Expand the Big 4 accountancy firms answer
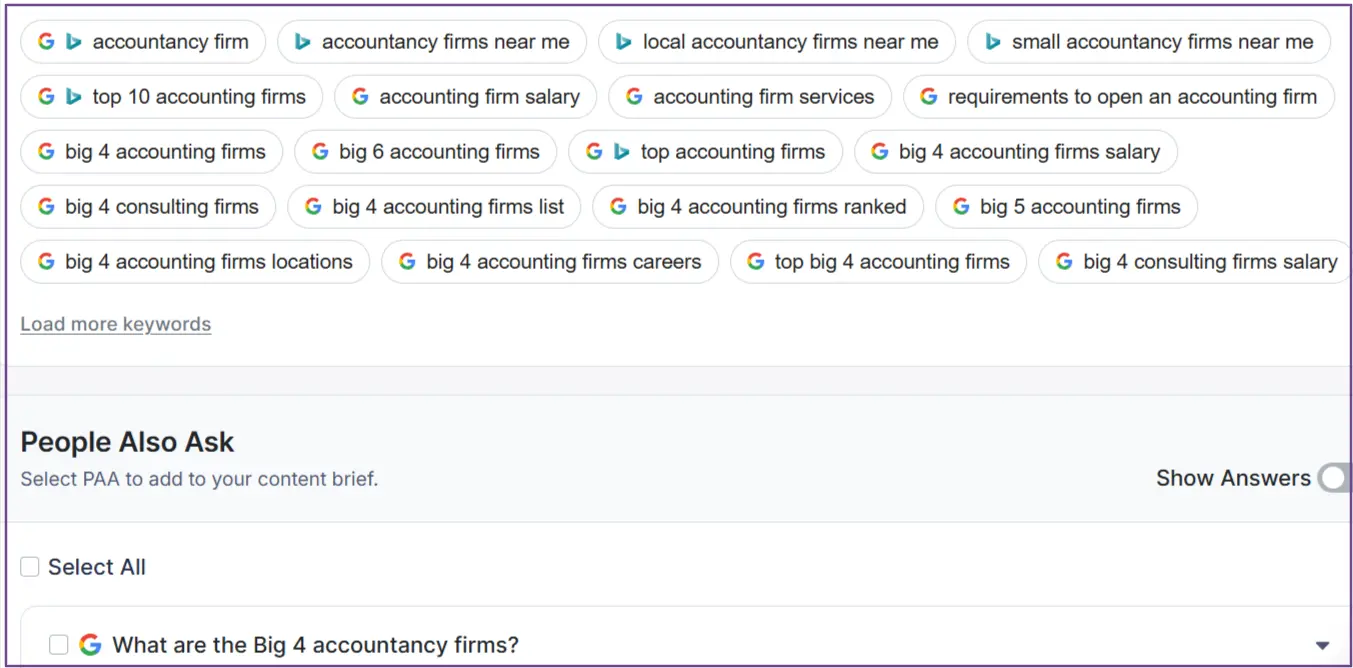This screenshot has height=668, width=1353. click(x=1322, y=644)
